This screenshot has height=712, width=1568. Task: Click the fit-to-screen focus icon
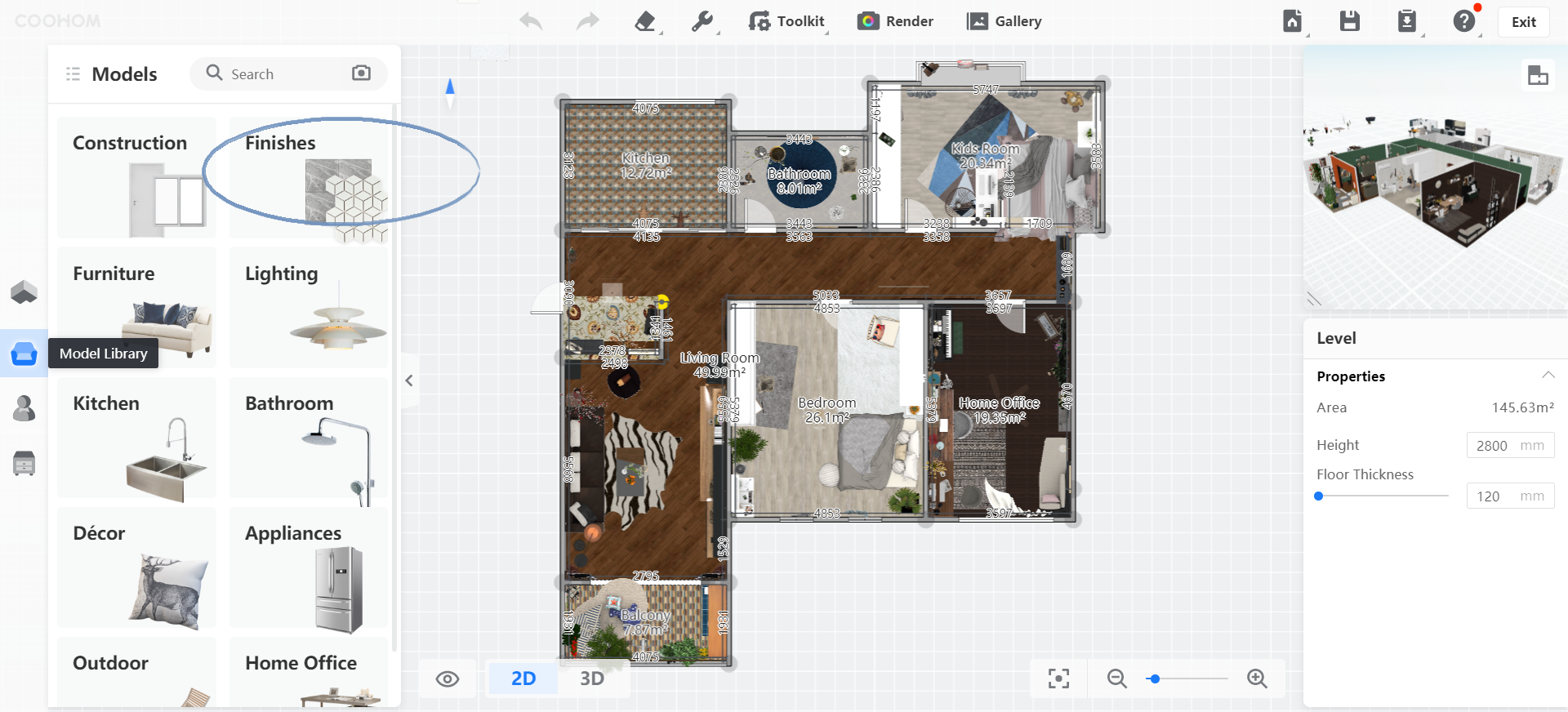point(1058,679)
